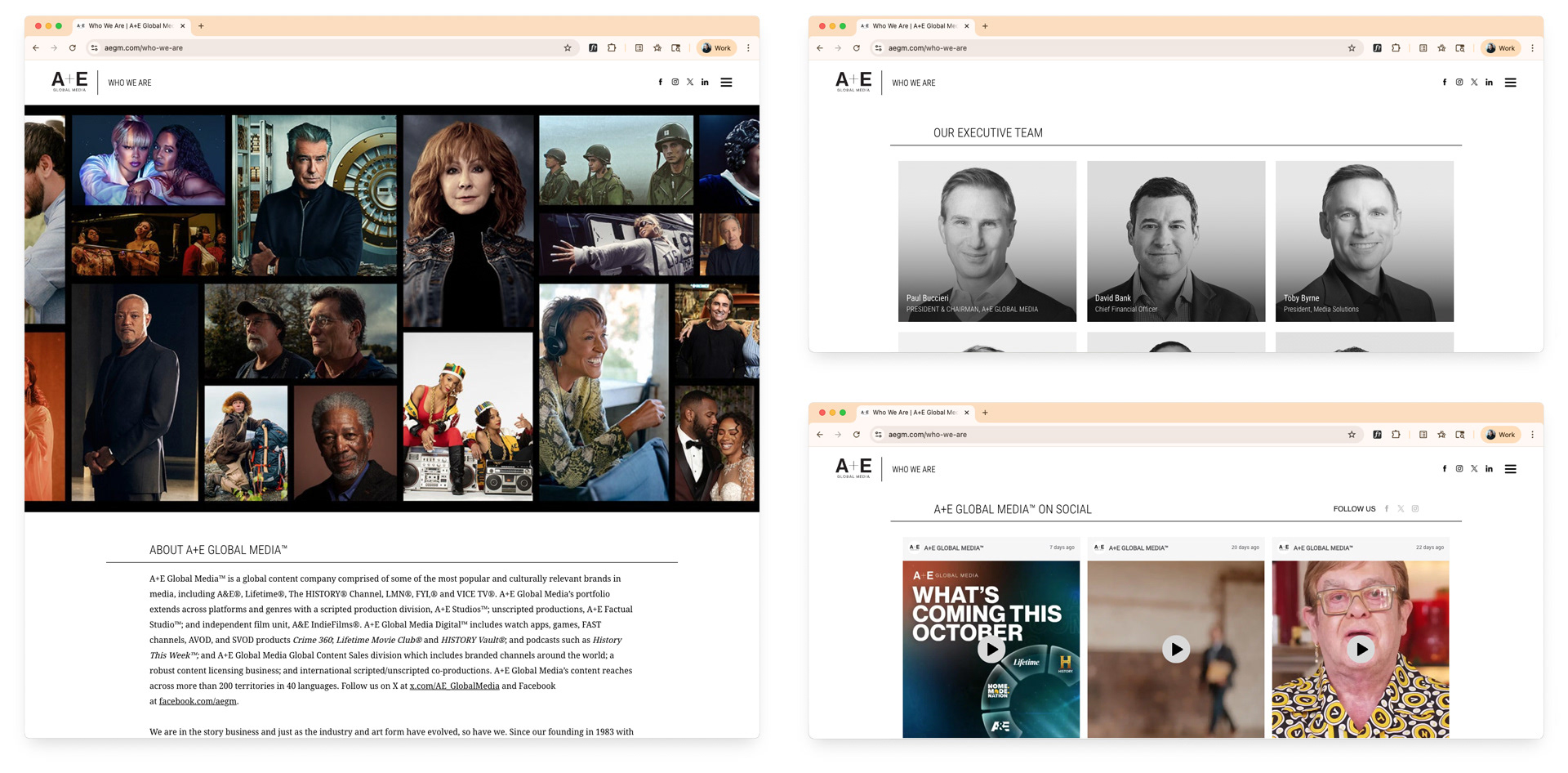Close the Who We Are tab in left window
This screenshot has height=773, width=1568.
point(182,26)
